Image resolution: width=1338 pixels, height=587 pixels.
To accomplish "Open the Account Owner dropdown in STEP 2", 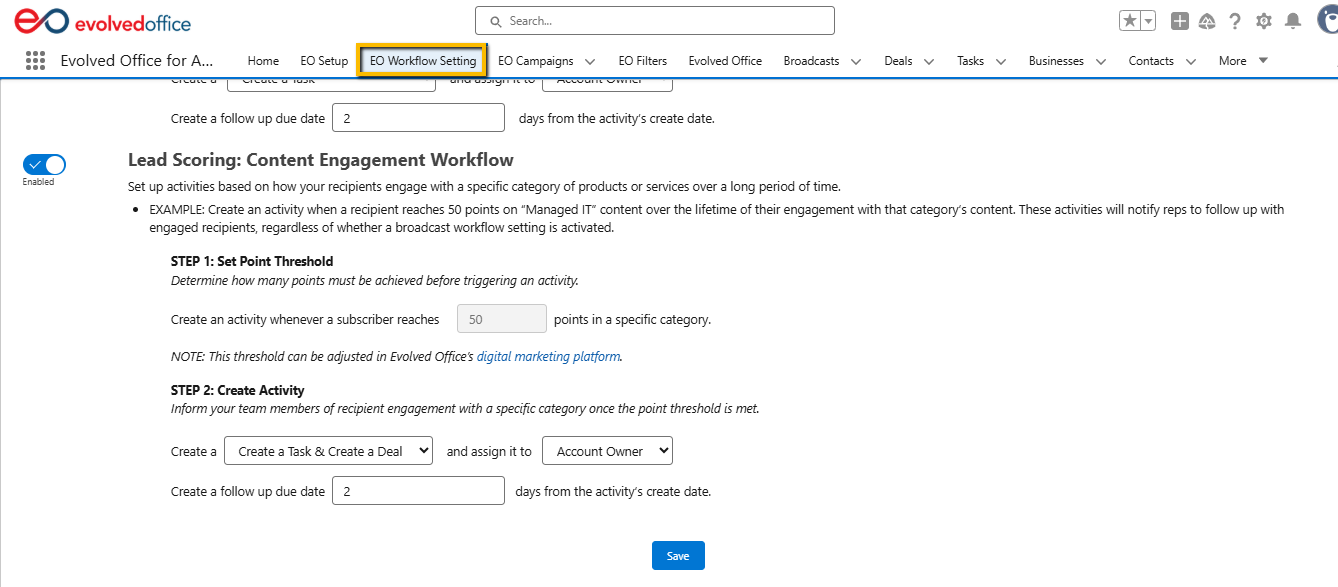I will (607, 451).
